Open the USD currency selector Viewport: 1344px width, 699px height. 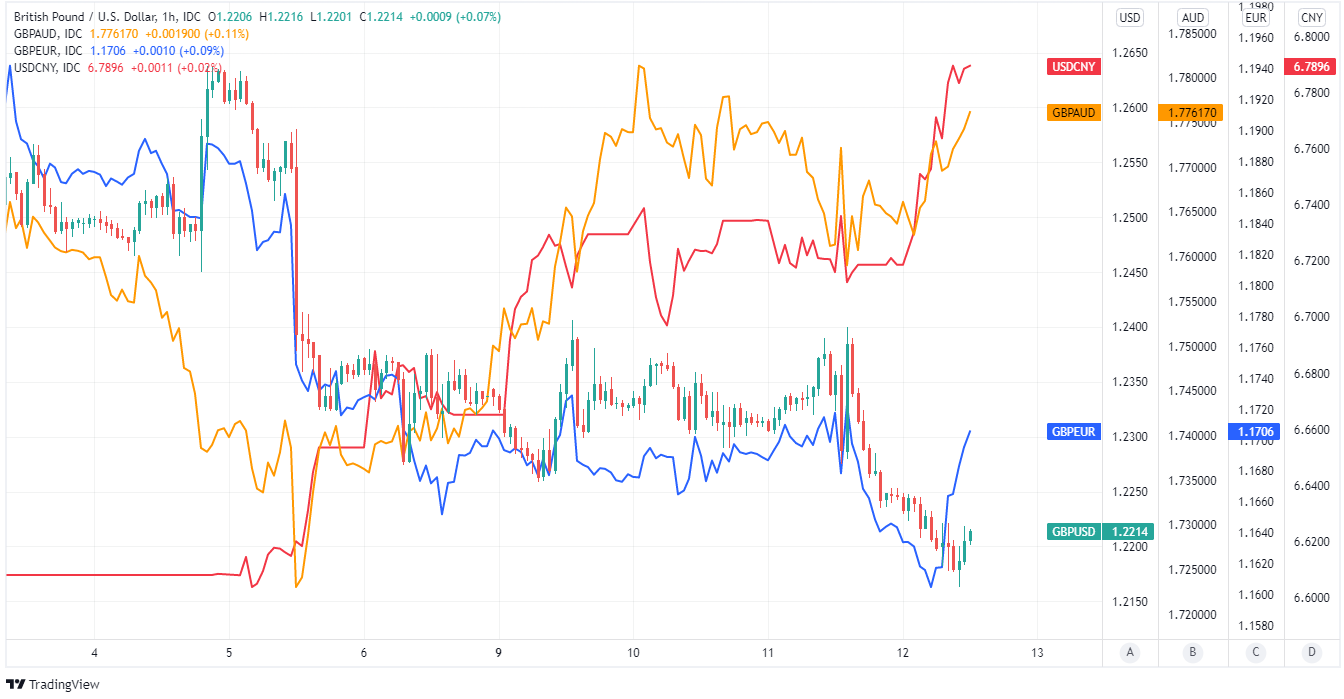1130,17
